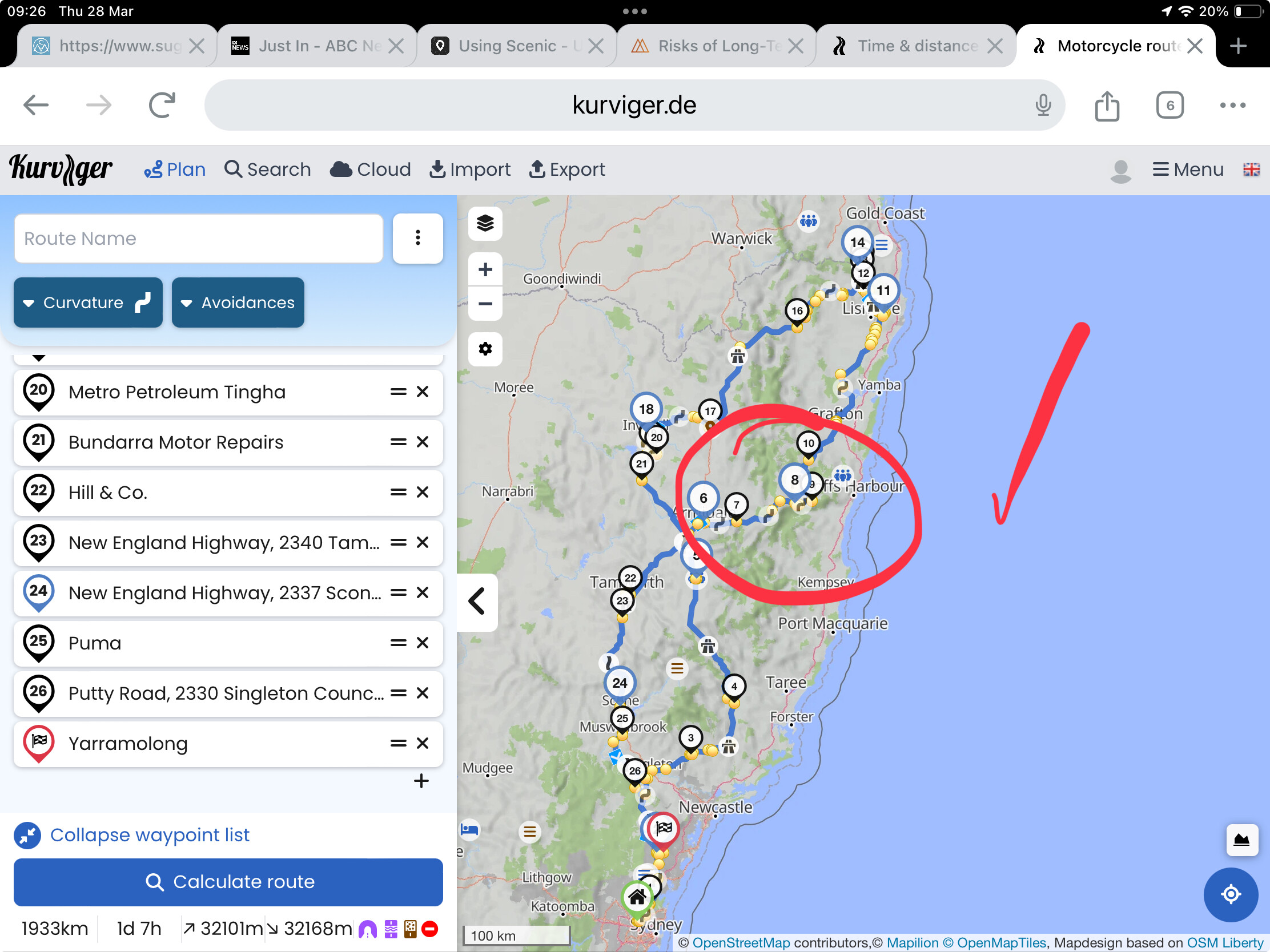Click the drag handle for Hill & Co.
Screen dimensions: 1270x952
coord(398,493)
